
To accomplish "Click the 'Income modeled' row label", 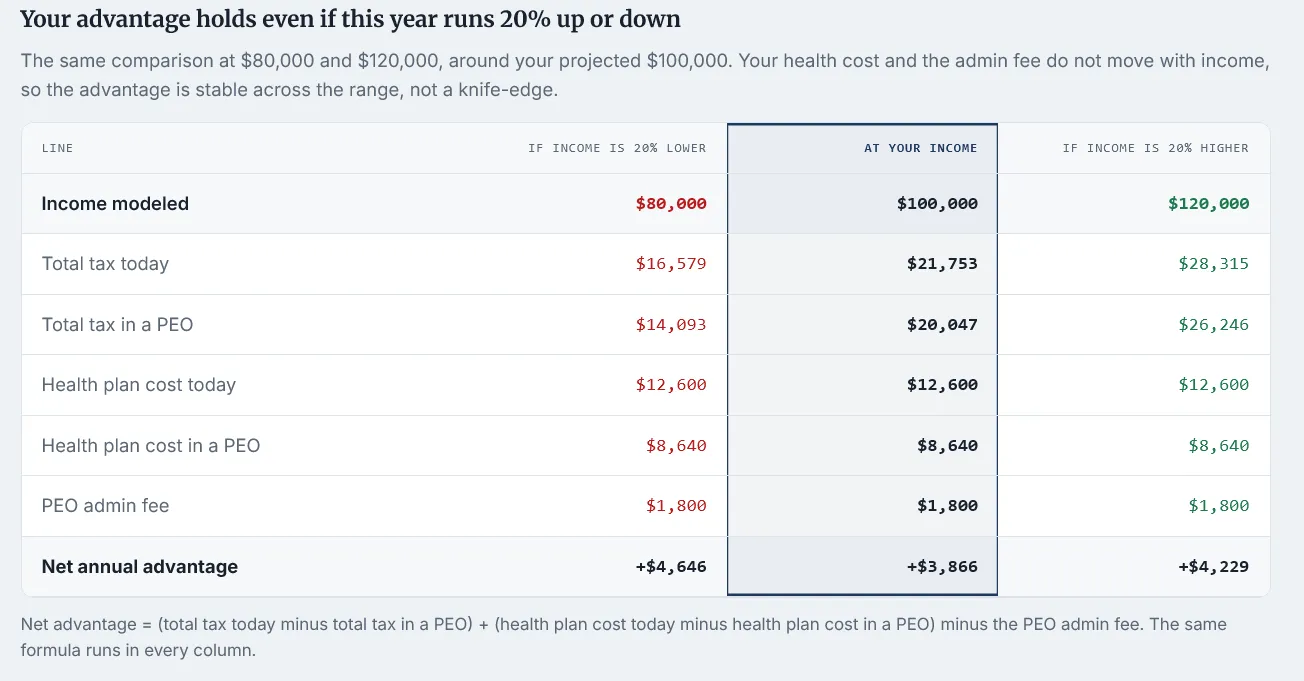I will (x=115, y=203).
